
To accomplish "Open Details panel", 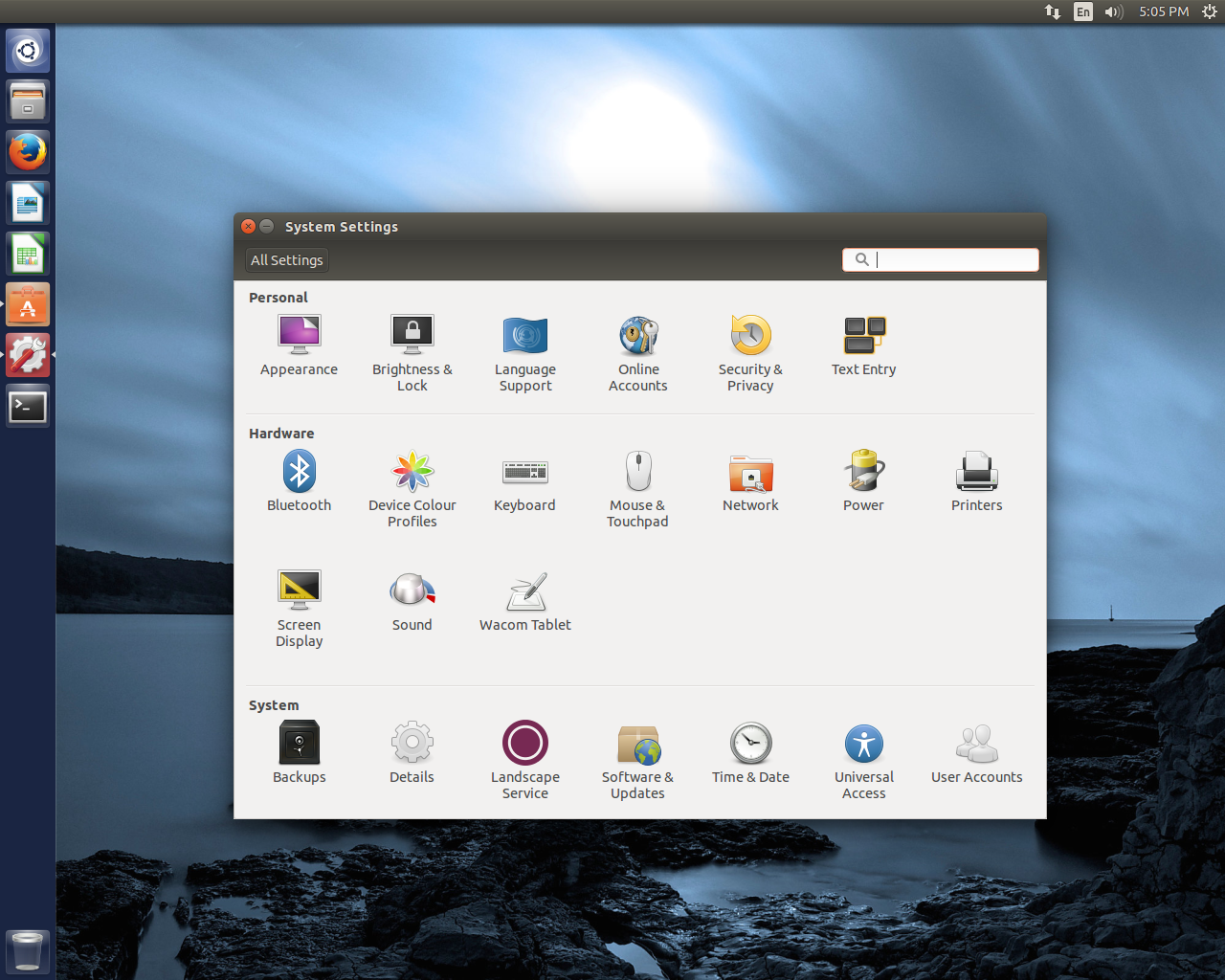I will [x=412, y=753].
